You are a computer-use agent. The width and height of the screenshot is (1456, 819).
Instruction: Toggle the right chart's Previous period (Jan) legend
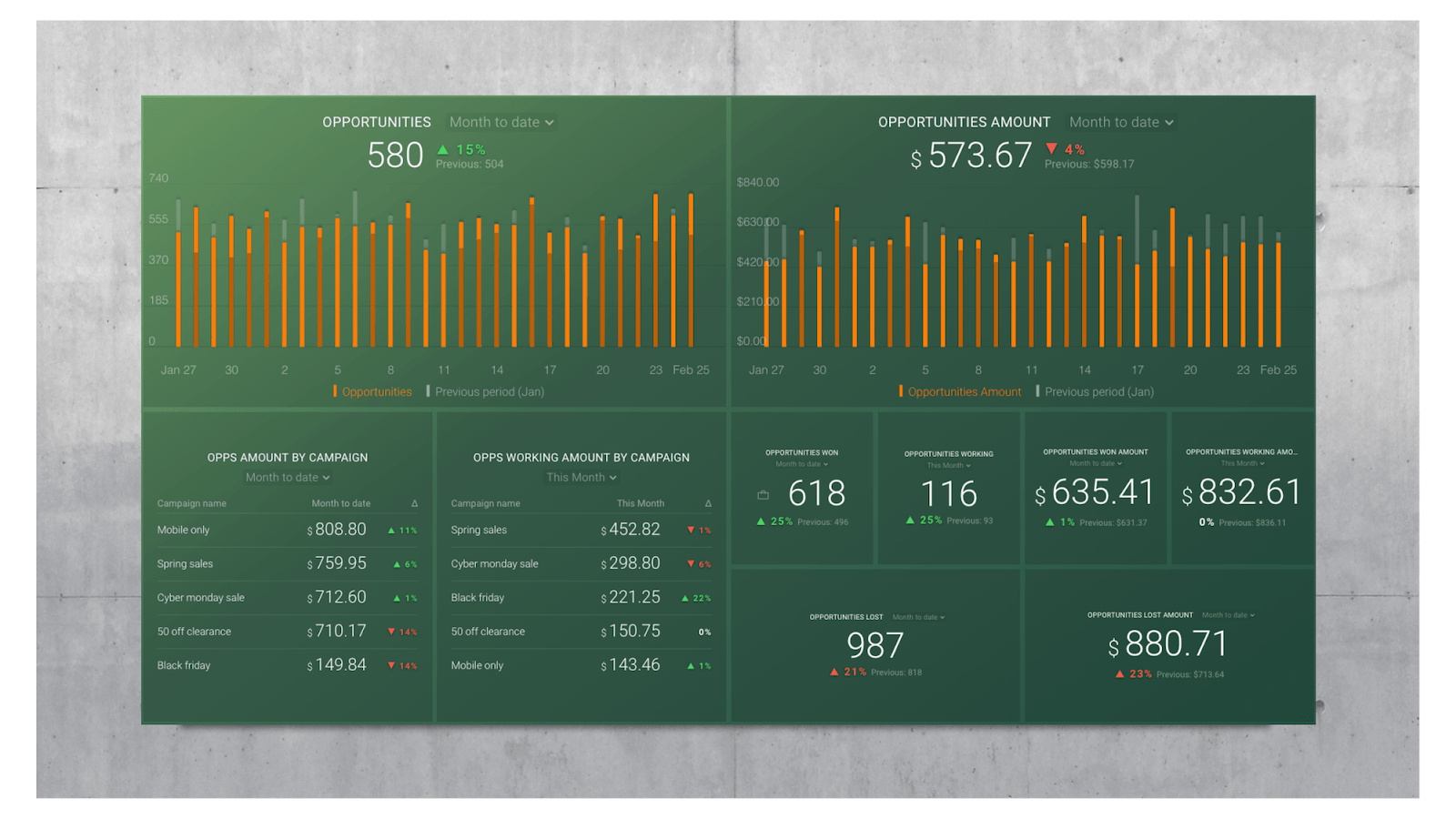click(1095, 391)
